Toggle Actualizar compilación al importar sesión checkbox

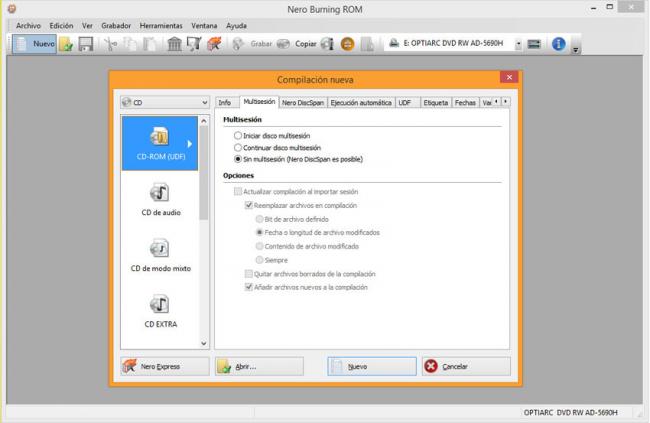238,192
